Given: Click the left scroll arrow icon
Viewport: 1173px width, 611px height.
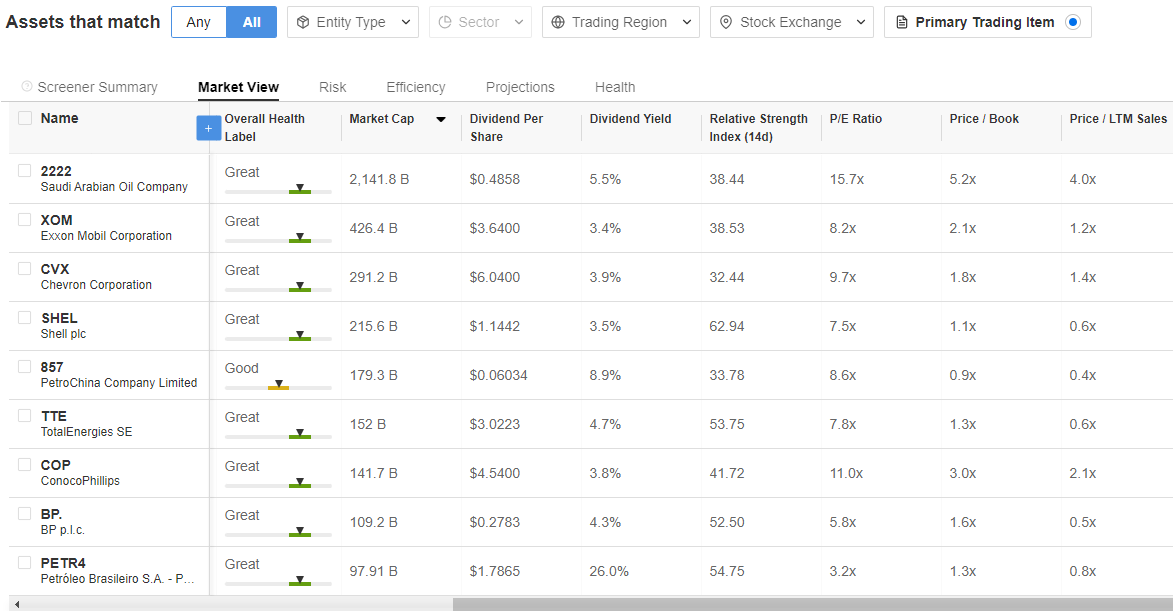Looking at the screenshot, I should (16, 604).
